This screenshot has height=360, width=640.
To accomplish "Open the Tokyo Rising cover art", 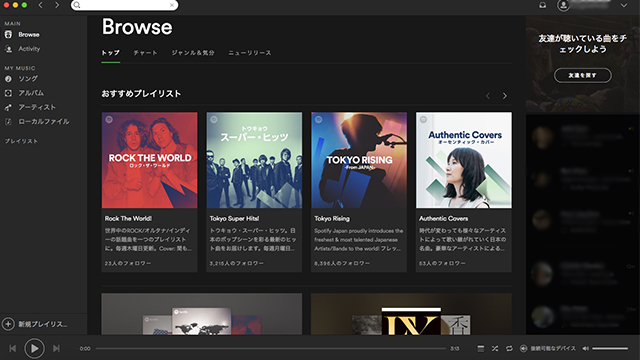I will coord(359,160).
